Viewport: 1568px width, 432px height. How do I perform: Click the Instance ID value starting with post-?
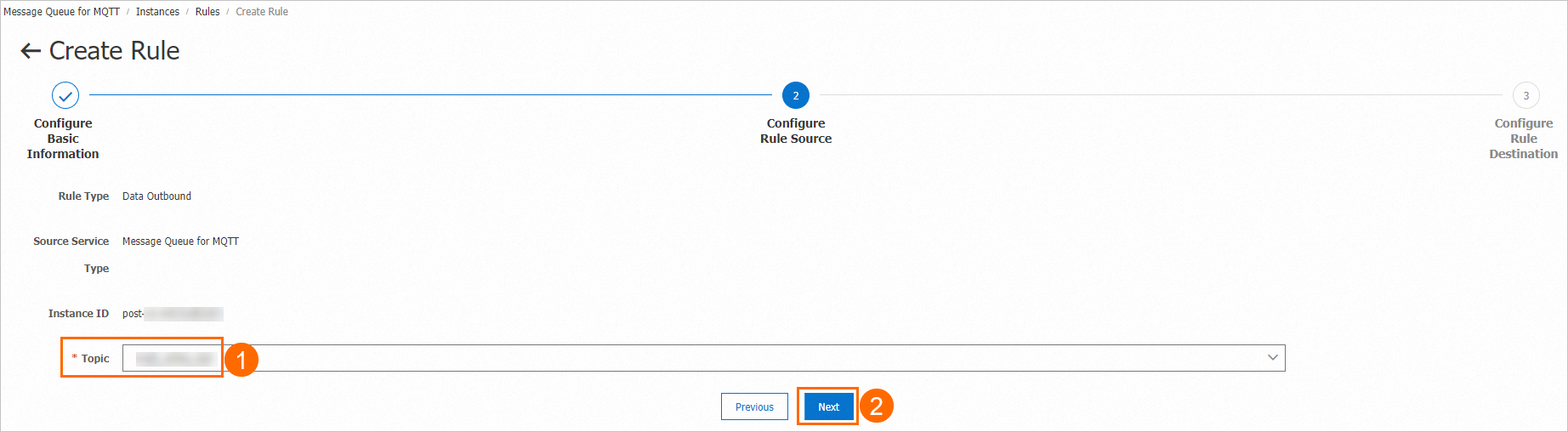[173, 314]
